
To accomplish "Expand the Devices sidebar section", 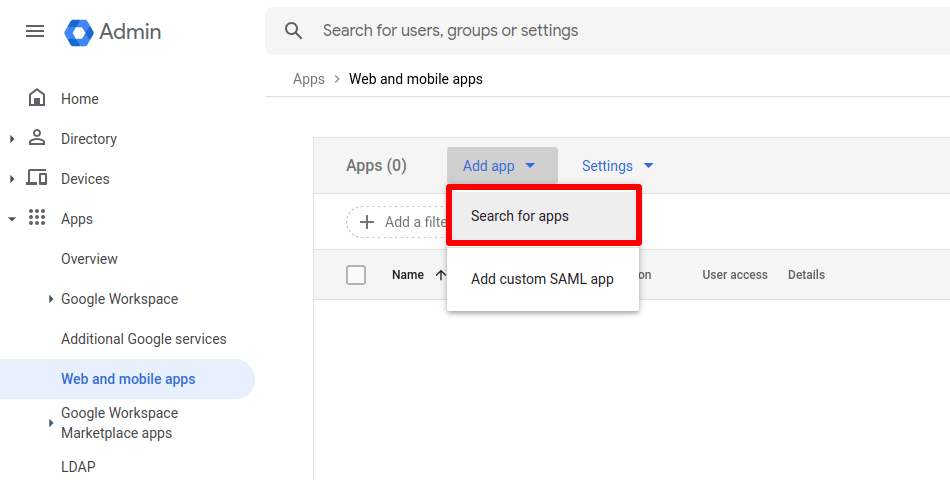I will pos(12,179).
